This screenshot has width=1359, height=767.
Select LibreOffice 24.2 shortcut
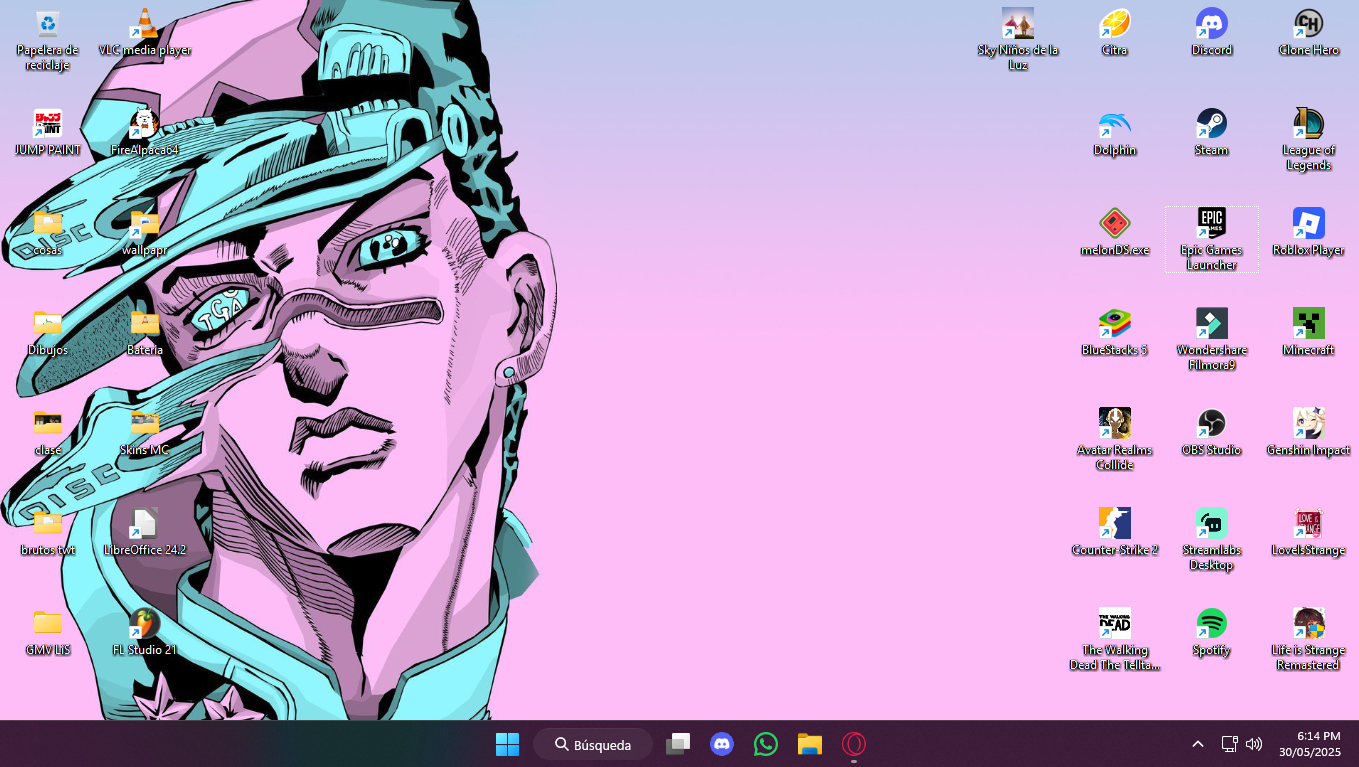pyautogui.click(x=145, y=533)
